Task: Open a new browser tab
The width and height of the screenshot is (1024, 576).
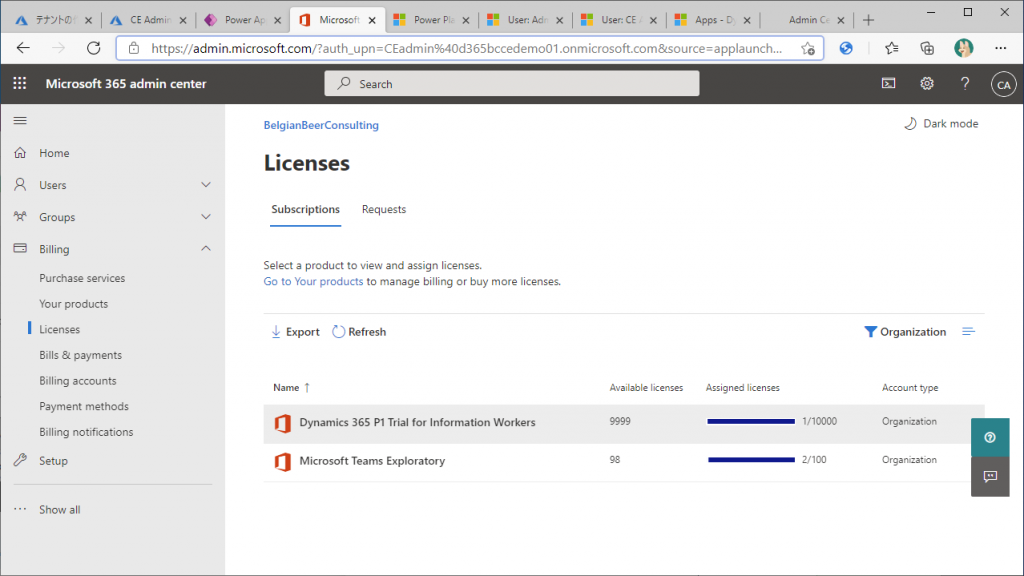Action: click(x=868, y=20)
